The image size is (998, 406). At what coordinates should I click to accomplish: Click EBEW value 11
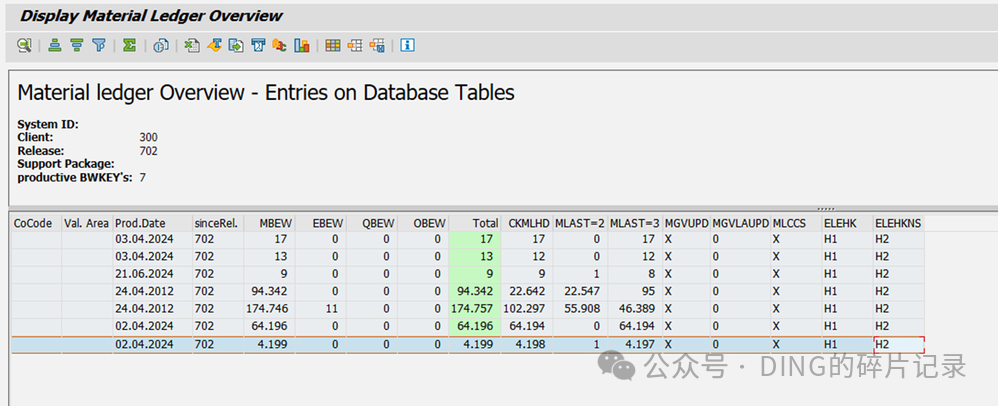[321, 309]
